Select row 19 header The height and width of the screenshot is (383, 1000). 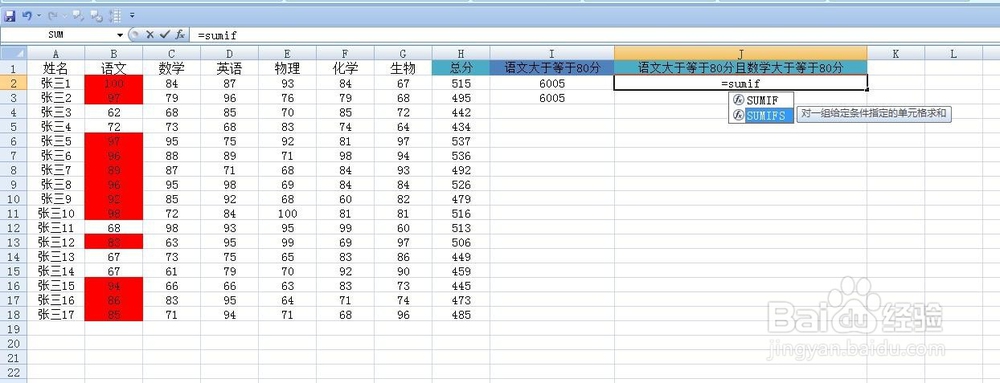[13, 329]
